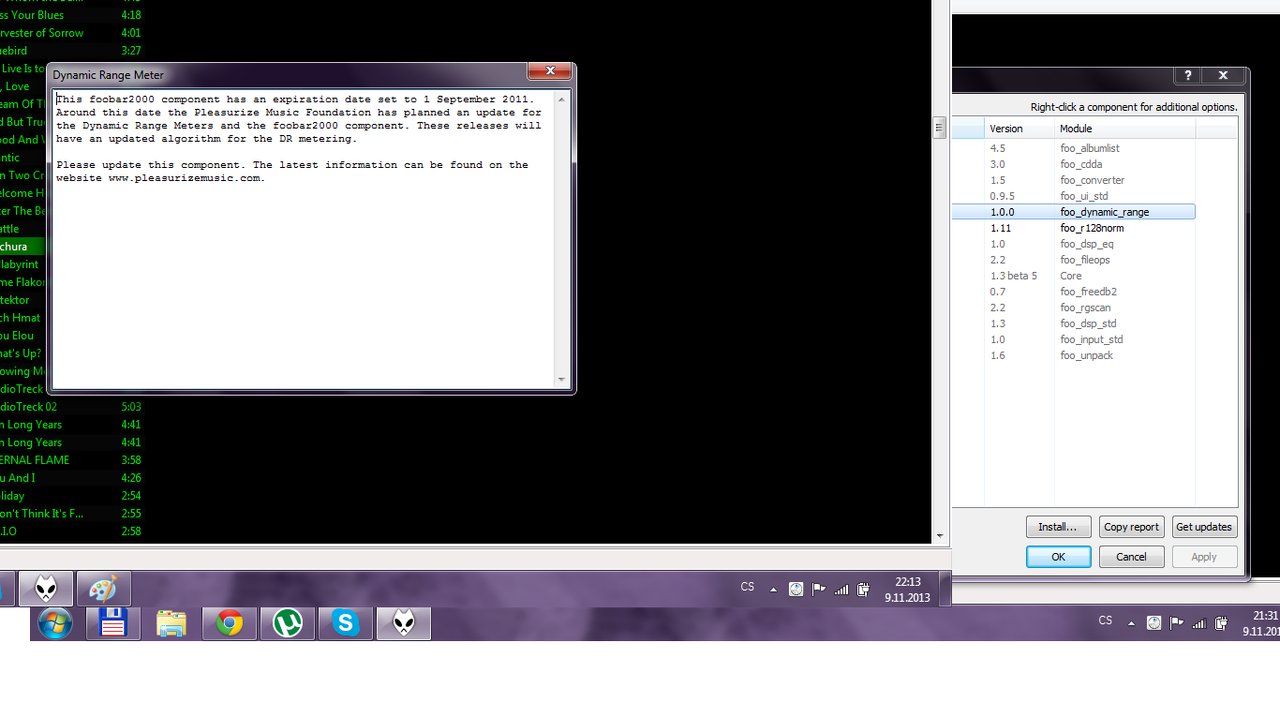Show hidden tray icons near 21:31 clock
The height and width of the screenshot is (720, 1280).
[x=1131, y=623]
